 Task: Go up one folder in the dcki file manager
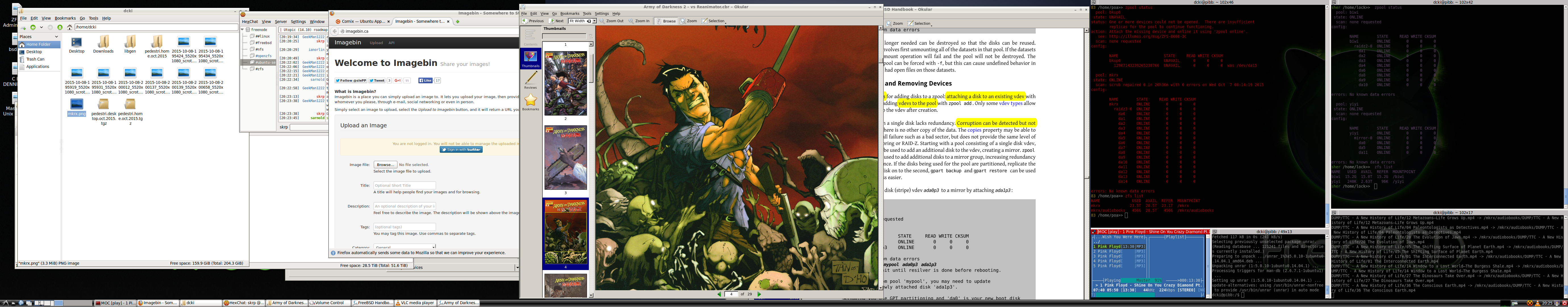pyautogui.click(x=60, y=27)
